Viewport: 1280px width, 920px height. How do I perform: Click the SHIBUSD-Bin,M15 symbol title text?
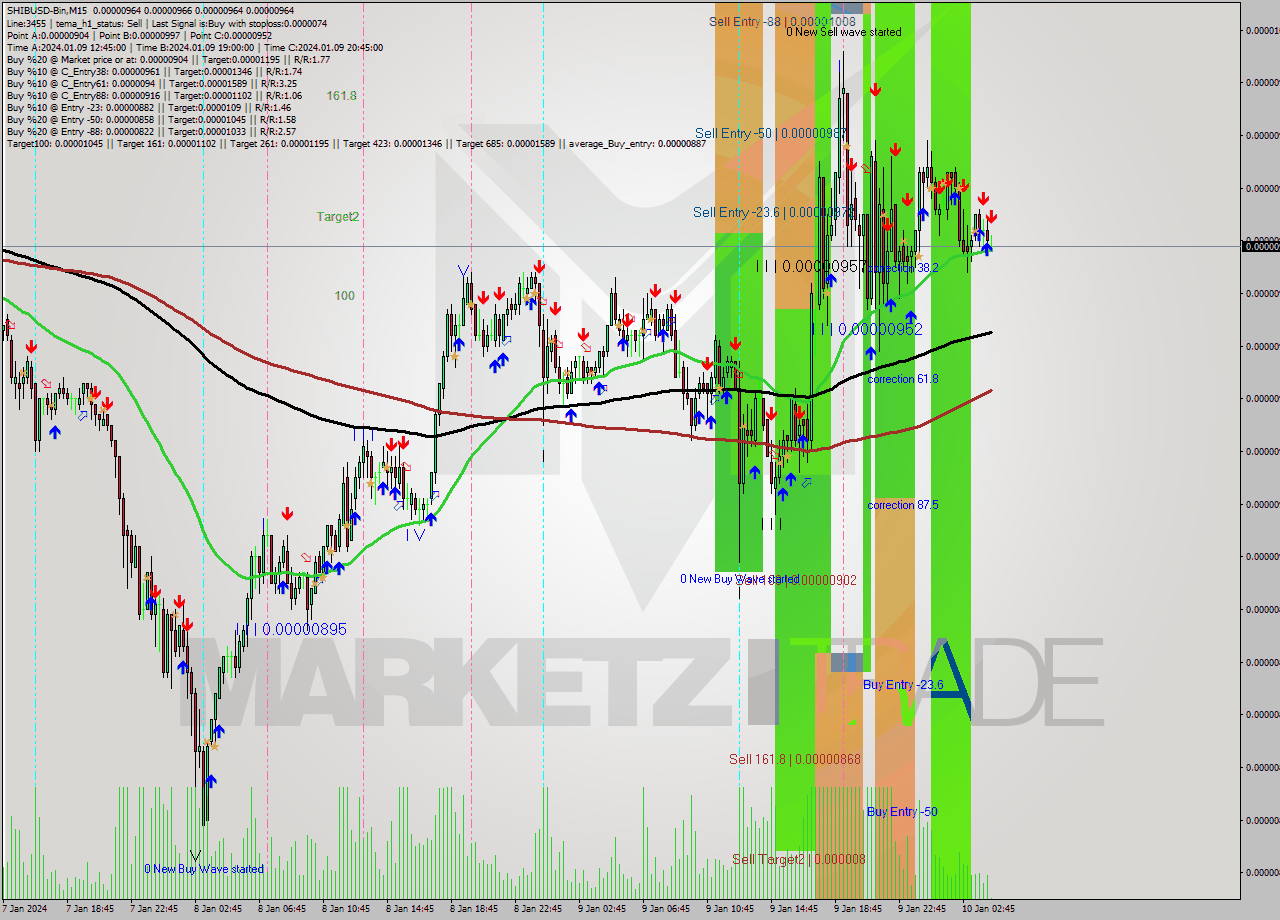[x=47, y=11]
